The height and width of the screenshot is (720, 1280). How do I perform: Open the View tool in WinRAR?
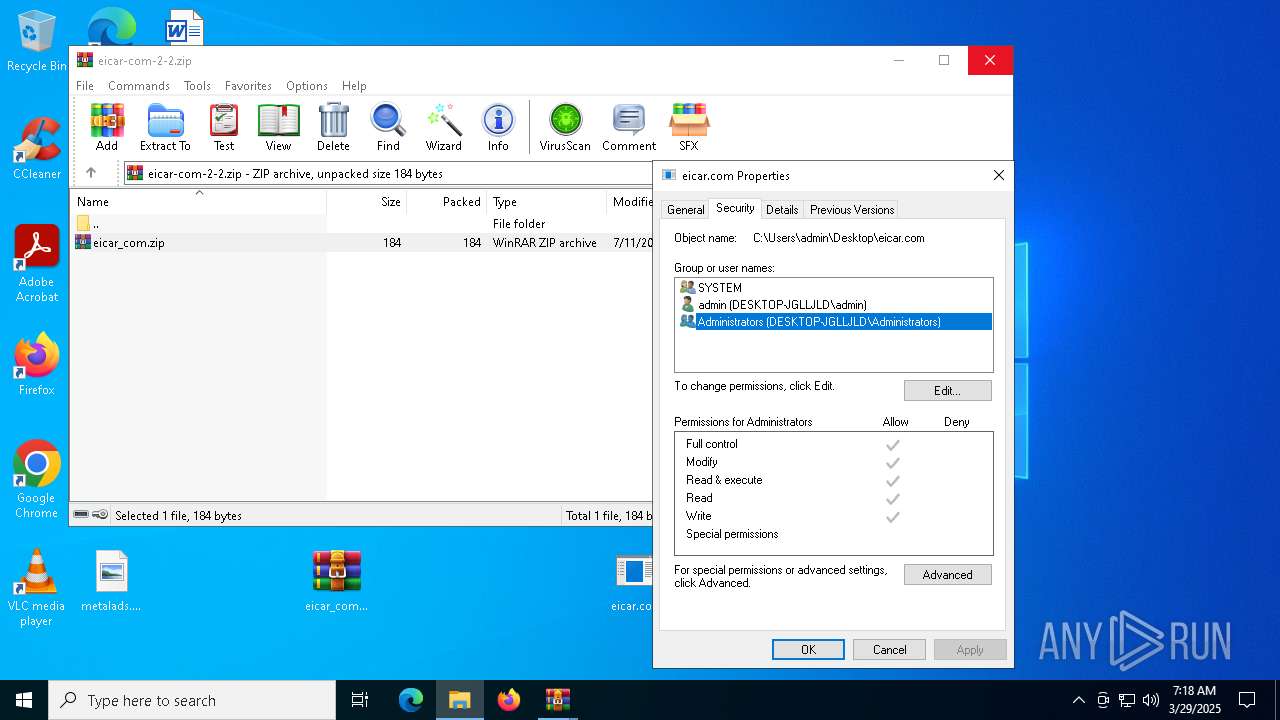(278, 127)
